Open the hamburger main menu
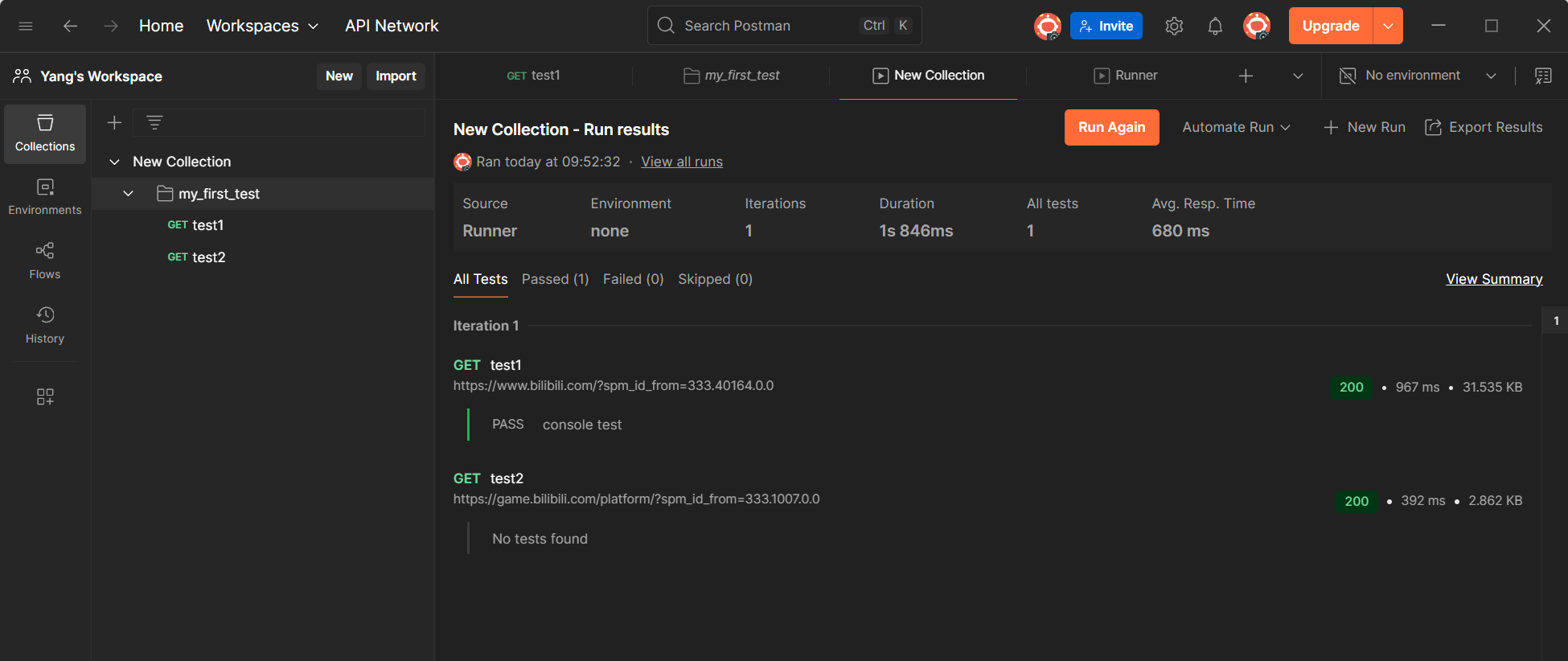 click(26, 26)
